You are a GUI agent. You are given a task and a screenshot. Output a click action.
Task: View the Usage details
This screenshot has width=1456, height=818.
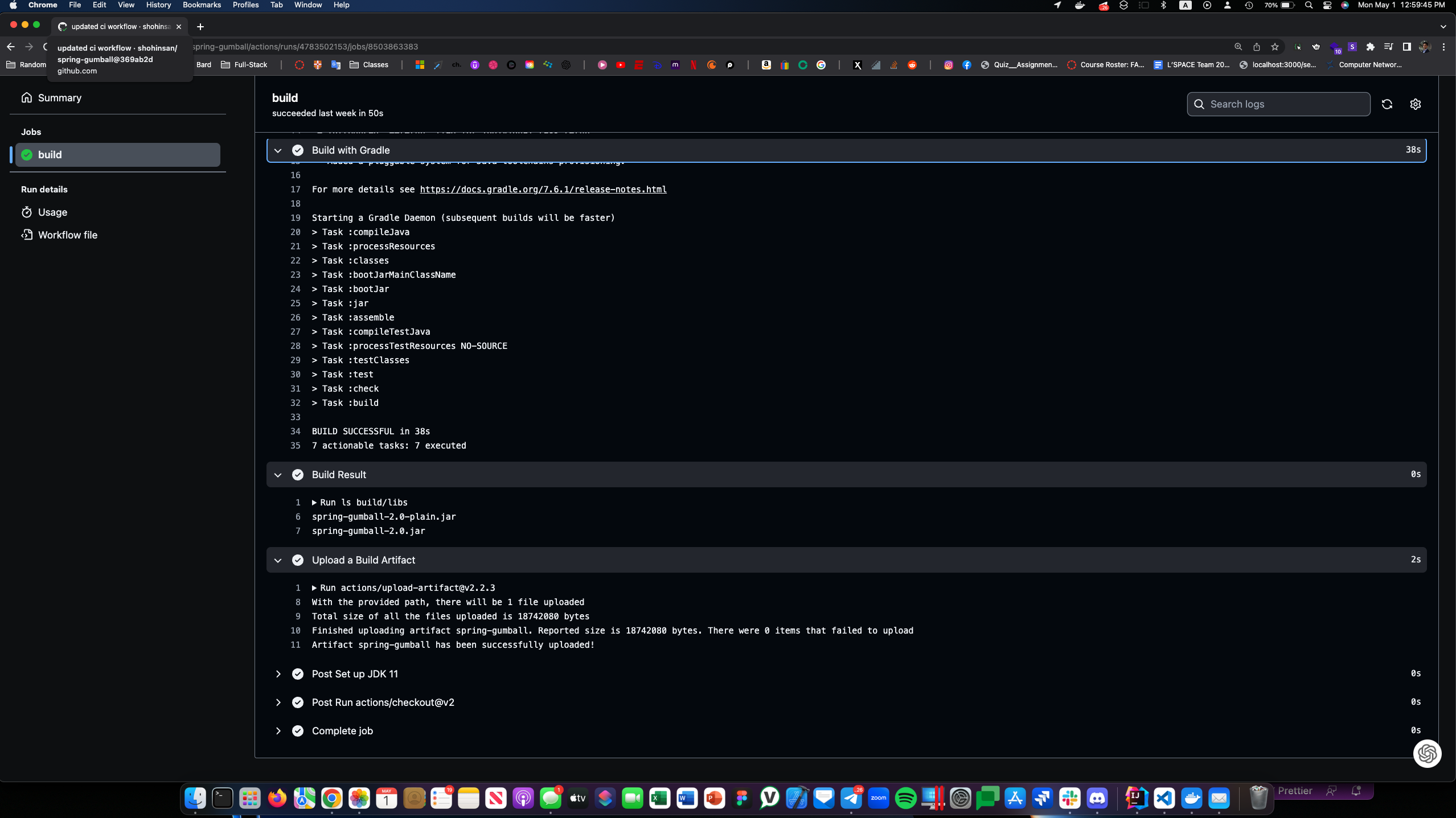click(53, 212)
